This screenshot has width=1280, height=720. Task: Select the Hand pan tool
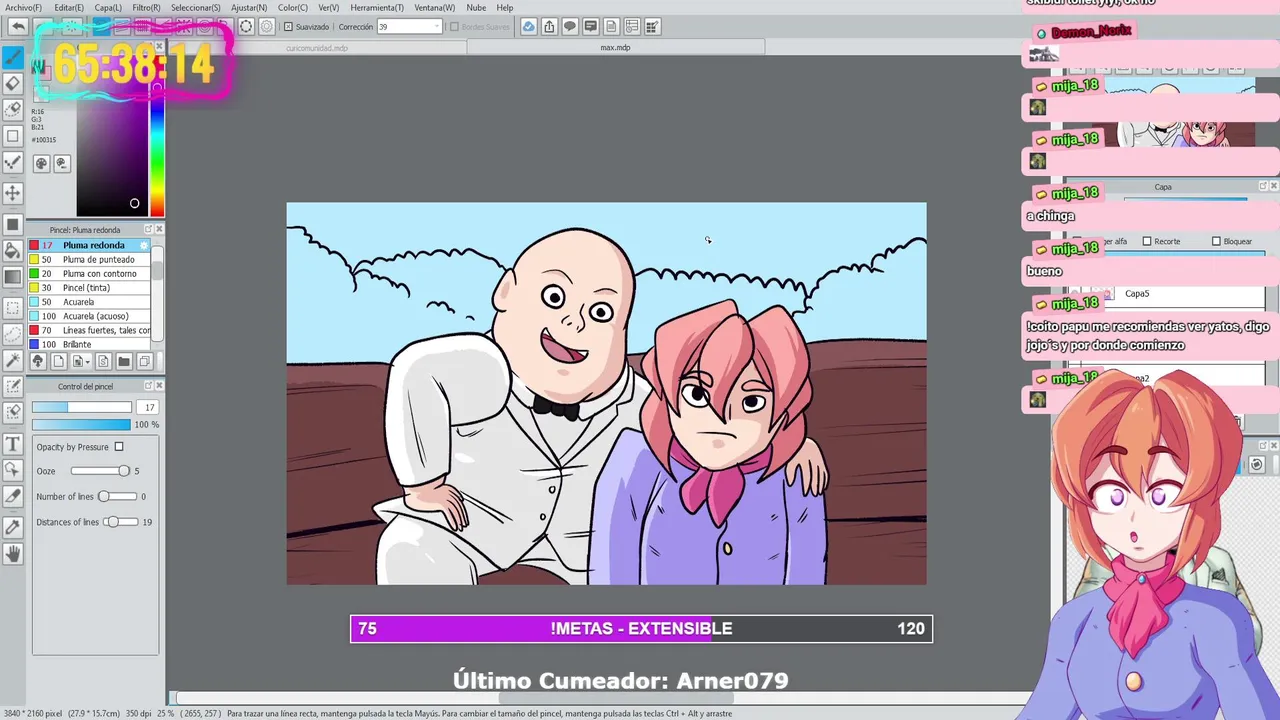(x=13, y=553)
